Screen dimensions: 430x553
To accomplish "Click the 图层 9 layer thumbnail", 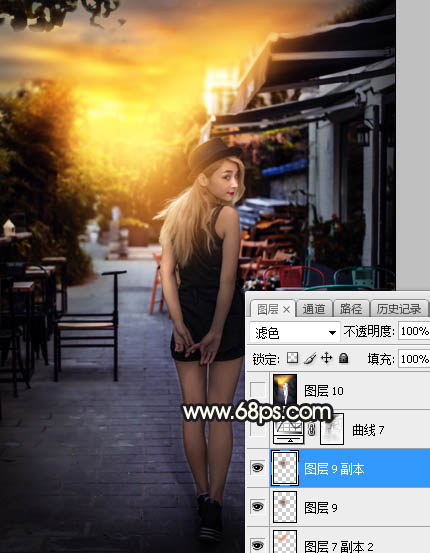I will (x=285, y=507).
